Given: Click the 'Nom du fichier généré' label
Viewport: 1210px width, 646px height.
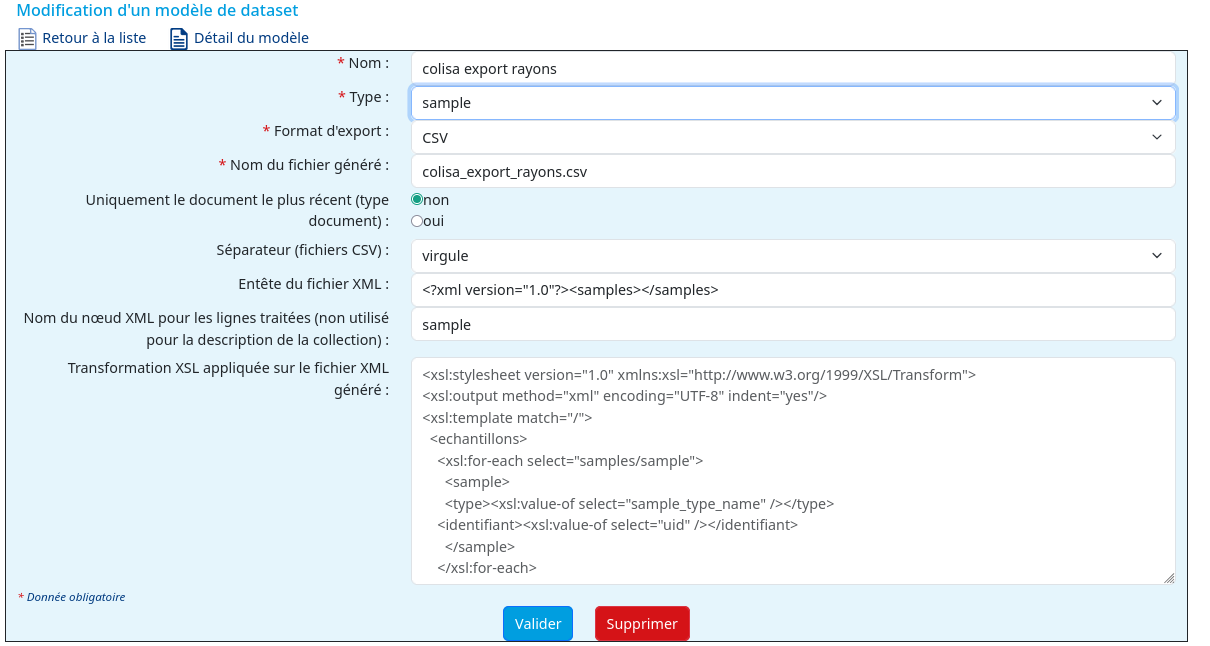Looking at the screenshot, I should coord(304,165).
